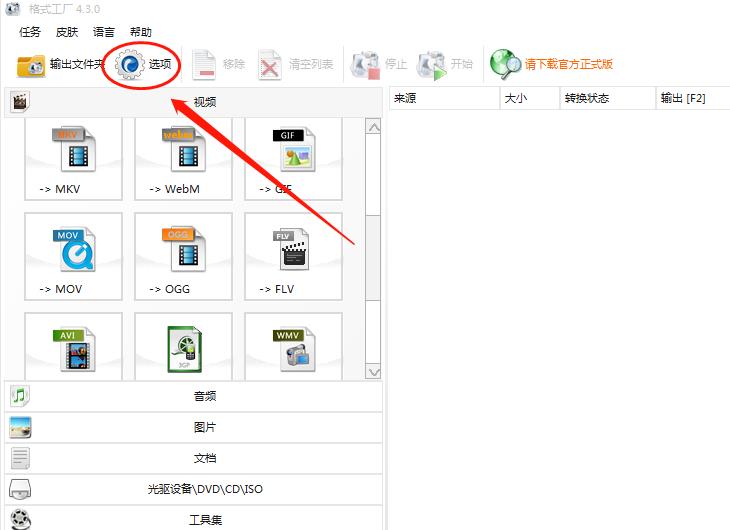Click the 文档 document category icon
The height and width of the screenshot is (530, 730).
coord(20,458)
